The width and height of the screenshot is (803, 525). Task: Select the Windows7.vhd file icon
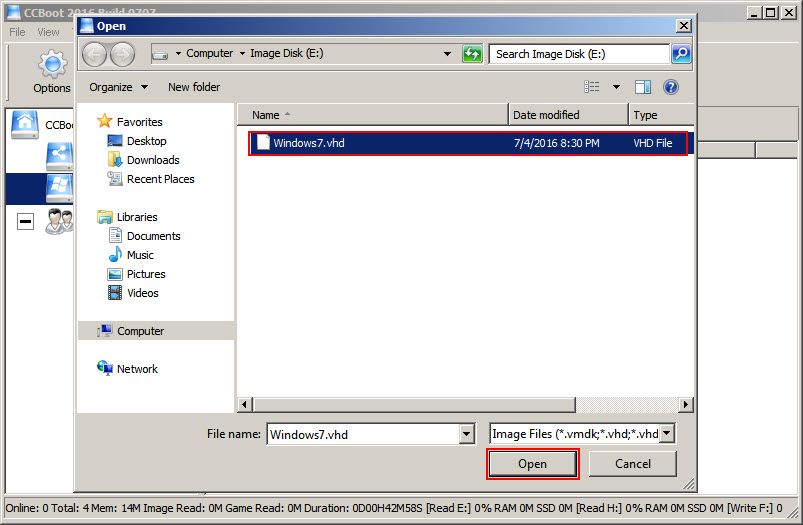click(263, 142)
